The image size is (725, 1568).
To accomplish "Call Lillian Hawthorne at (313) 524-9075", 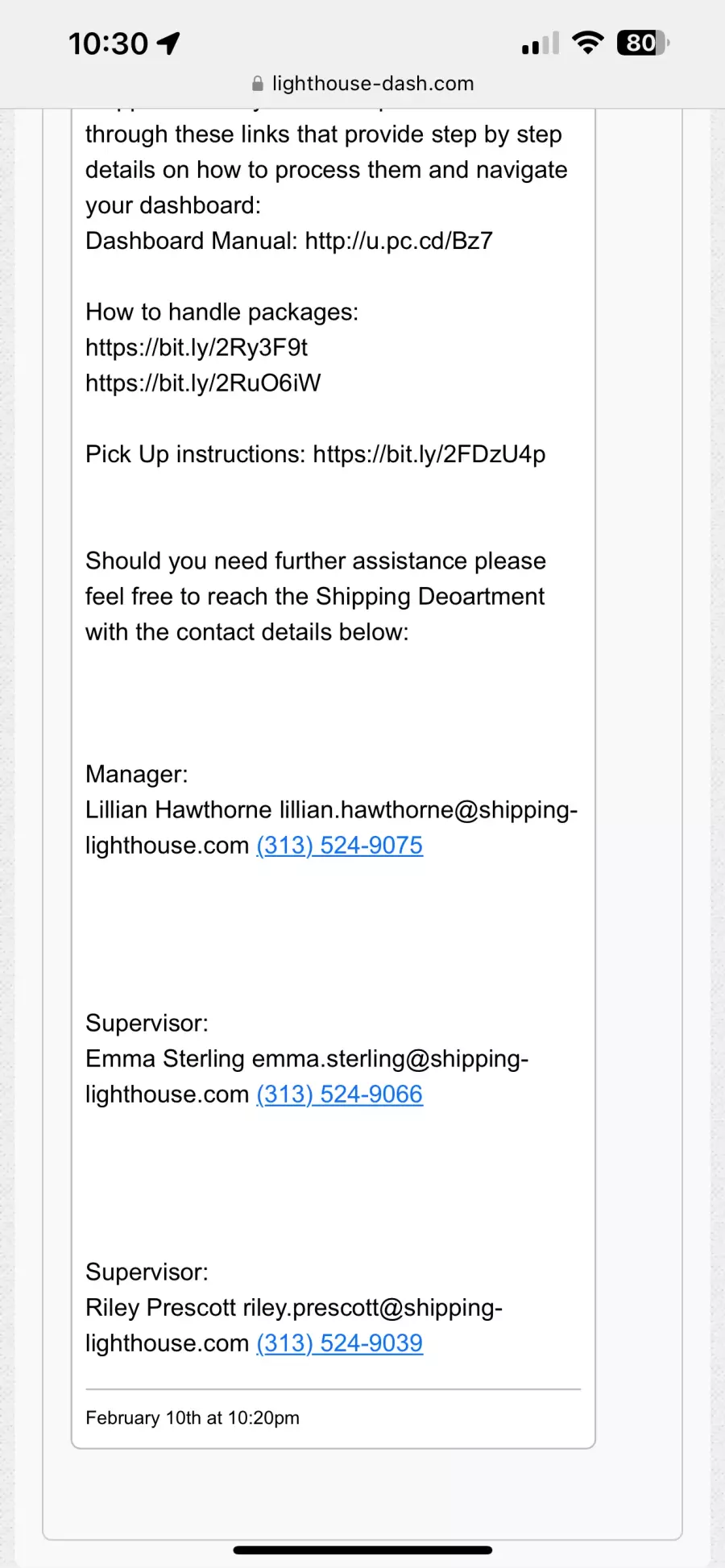I will point(339,846).
